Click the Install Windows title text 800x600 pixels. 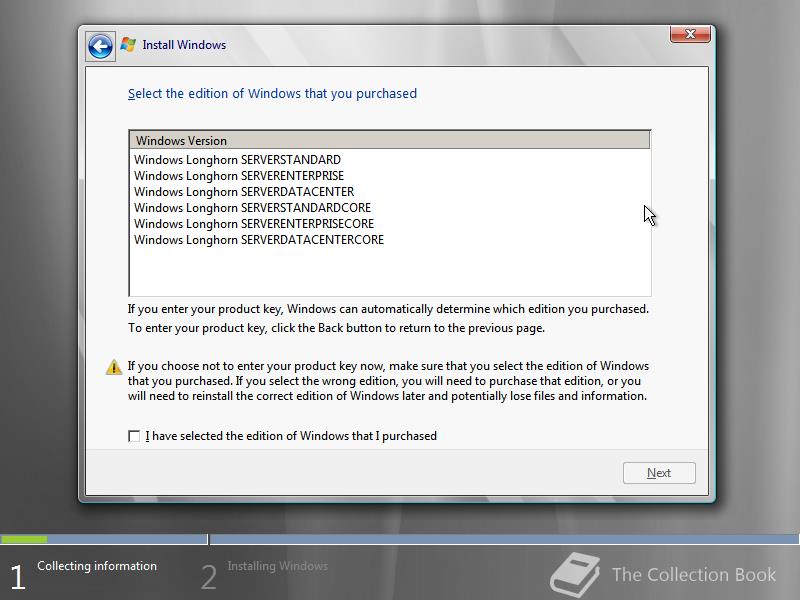click(x=184, y=45)
